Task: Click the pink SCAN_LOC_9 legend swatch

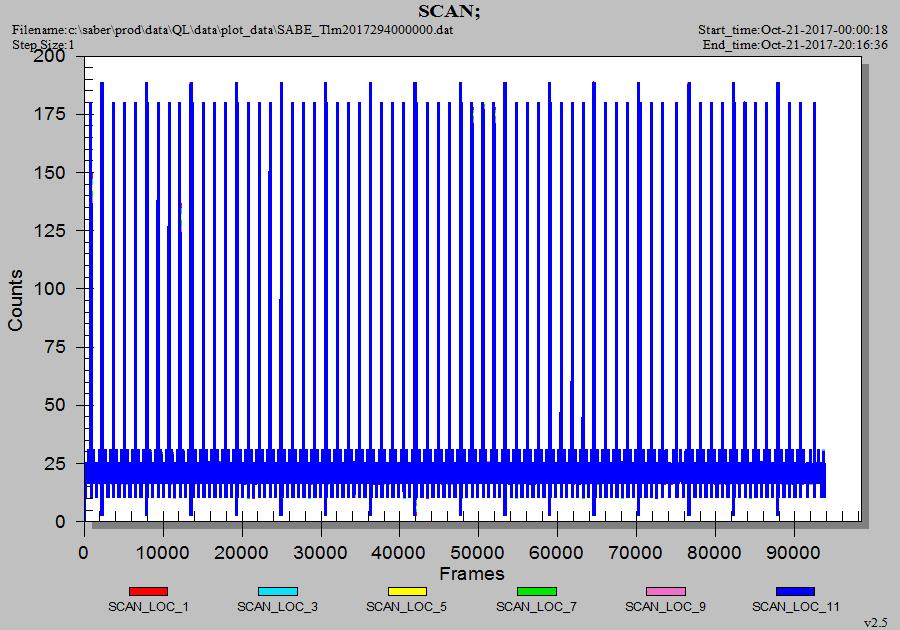Action: tap(666, 592)
